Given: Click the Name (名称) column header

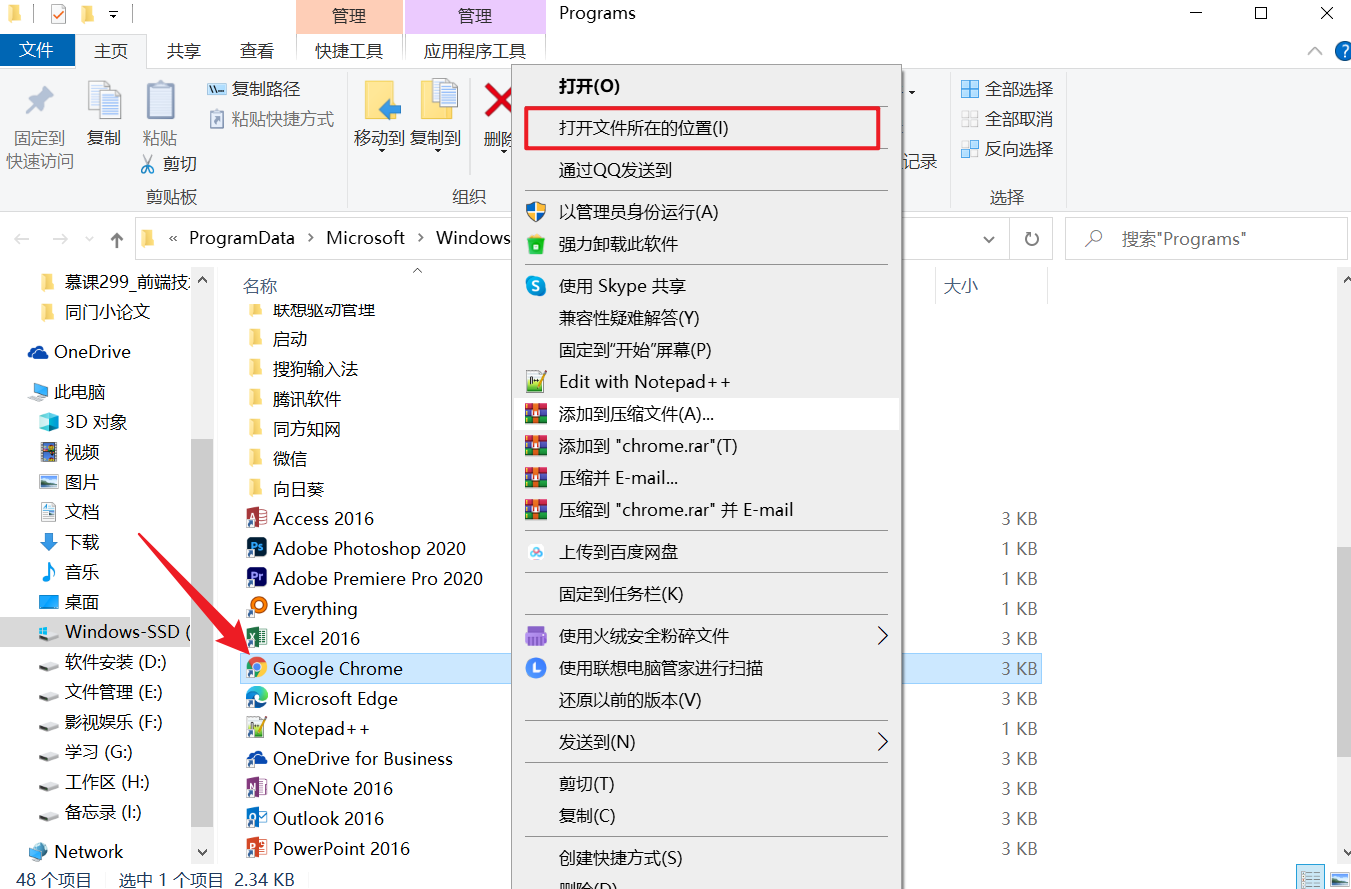Looking at the screenshot, I should pyautogui.click(x=260, y=286).
